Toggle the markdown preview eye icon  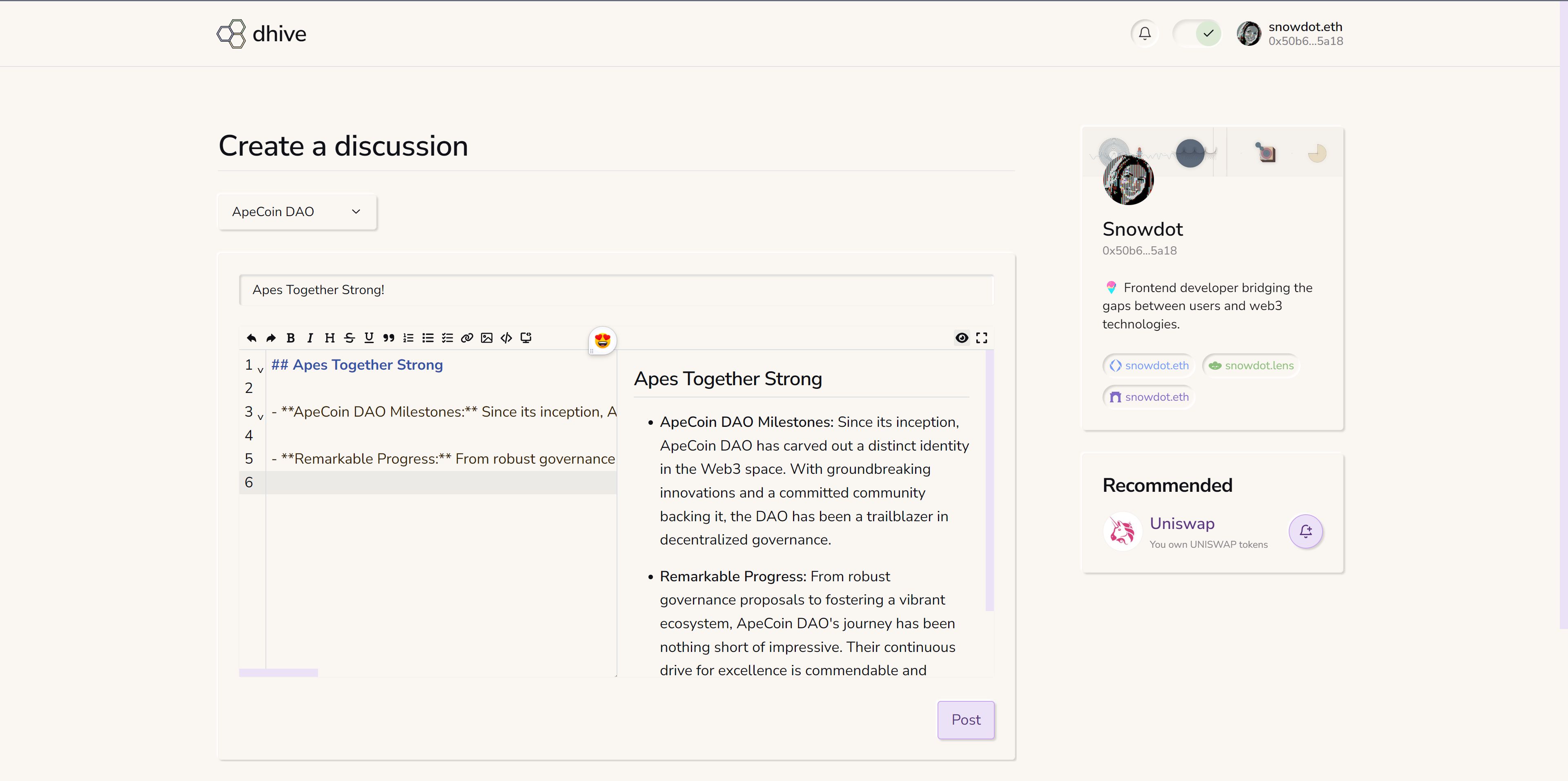[x=962, y=338]
